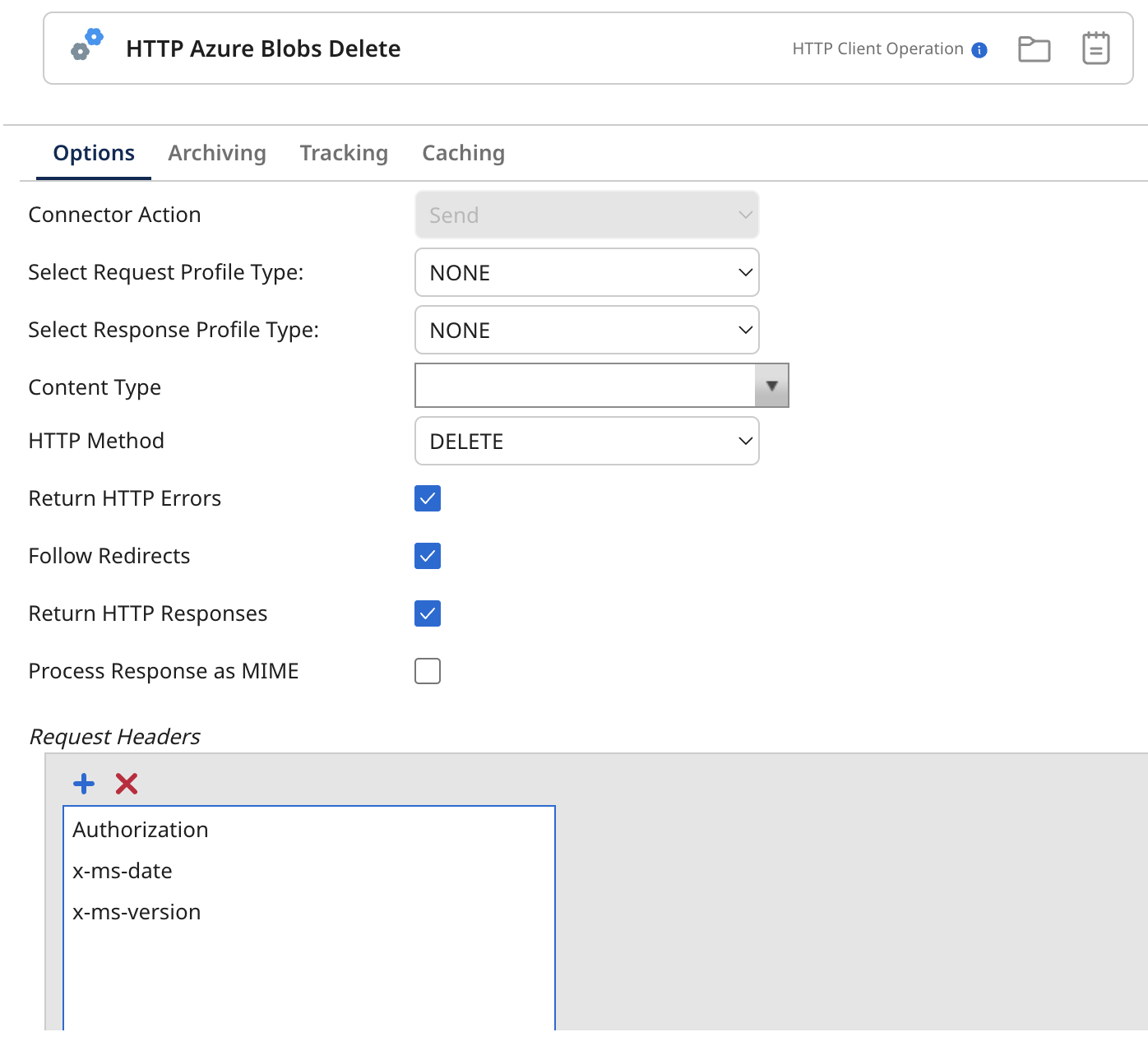Open the Caching tab
This screenshot has height=1046, width=1148.
point(463,153)
